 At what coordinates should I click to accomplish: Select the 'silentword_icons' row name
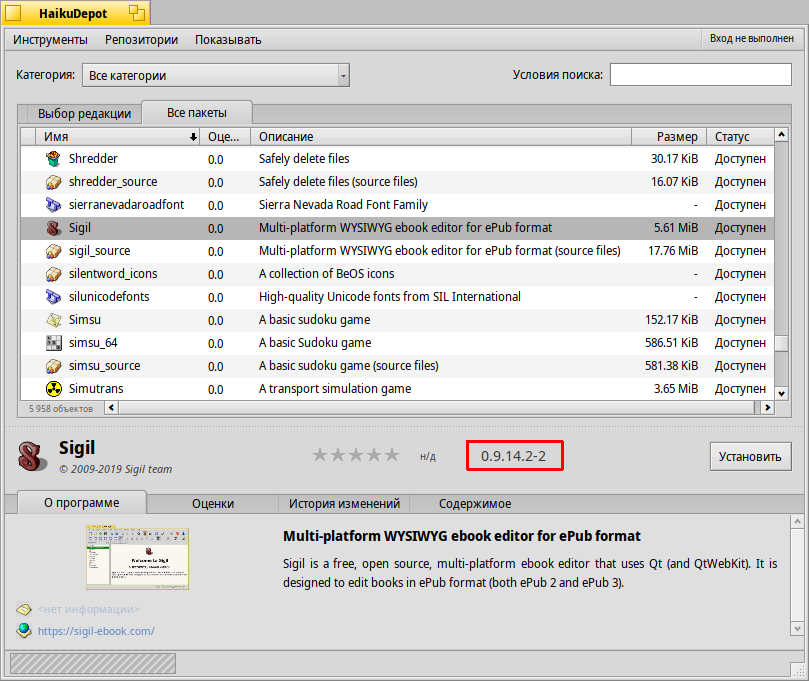tap(113, 274)
